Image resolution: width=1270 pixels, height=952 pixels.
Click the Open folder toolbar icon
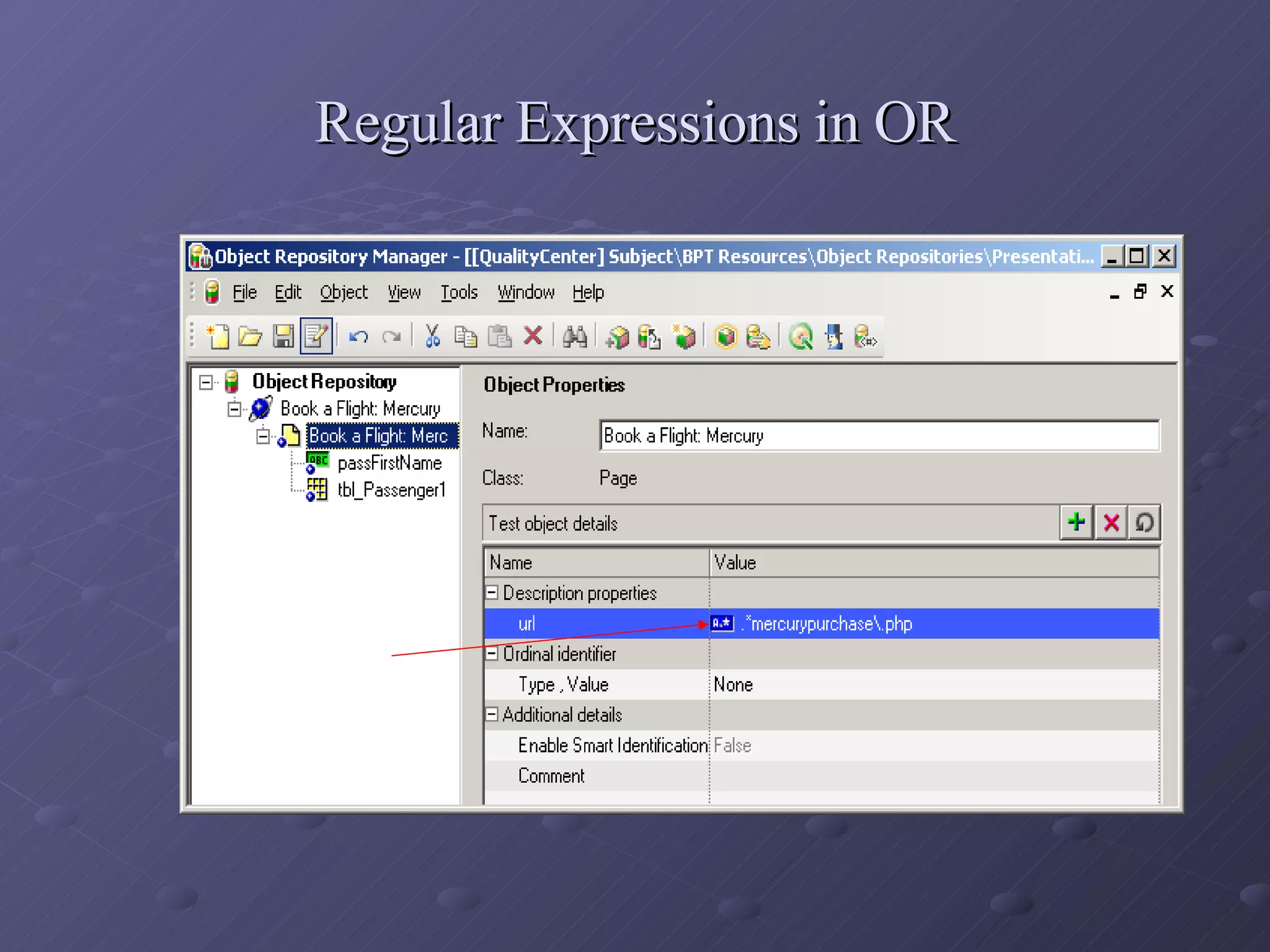click(250, 337)
